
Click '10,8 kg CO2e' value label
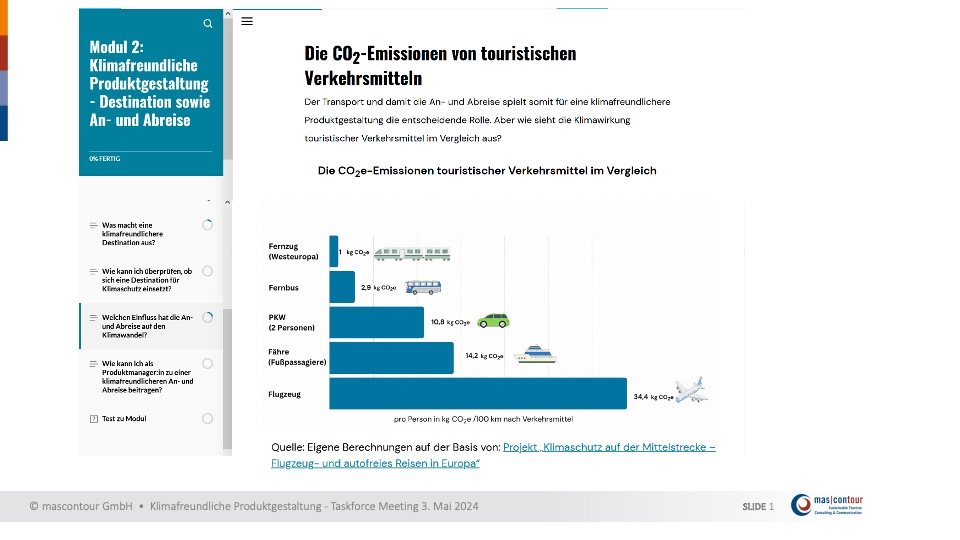pyautogui.click(x=450, y=322)
